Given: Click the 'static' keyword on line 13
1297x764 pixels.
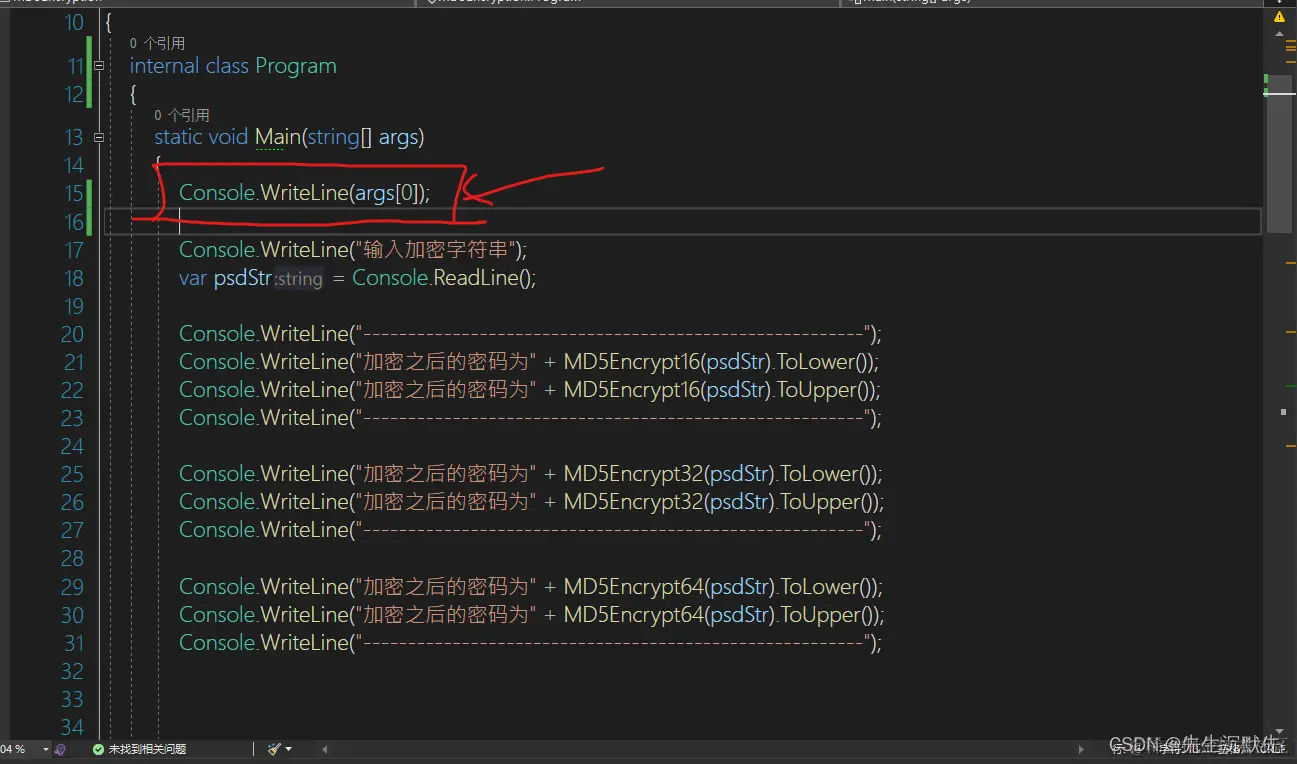Looking at the screenshot, I should point(178,137).
